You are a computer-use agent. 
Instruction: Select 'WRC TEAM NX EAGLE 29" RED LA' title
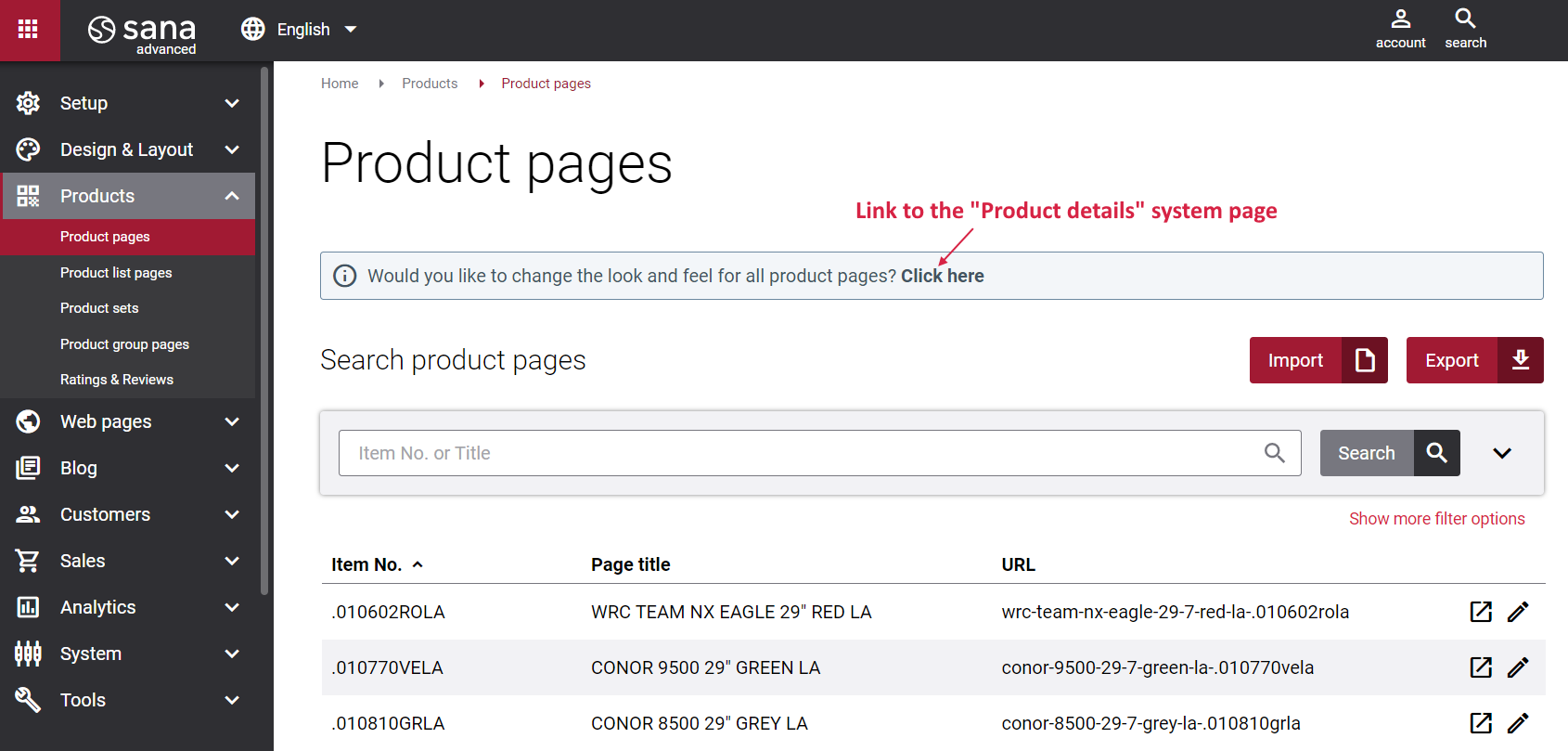tap(731, 612)
